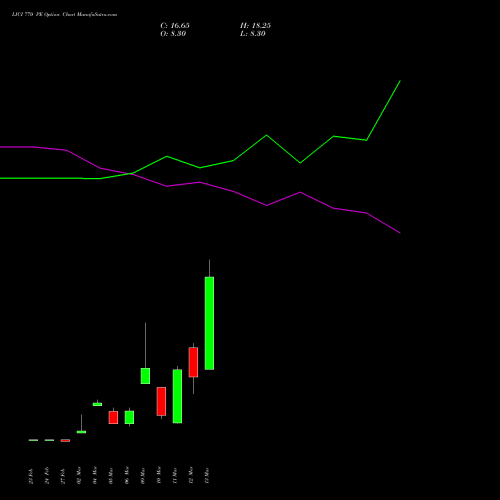500x500 pixels.
Task: Click the thin green candle above 02 Mar
Action: tap(81, 432)
